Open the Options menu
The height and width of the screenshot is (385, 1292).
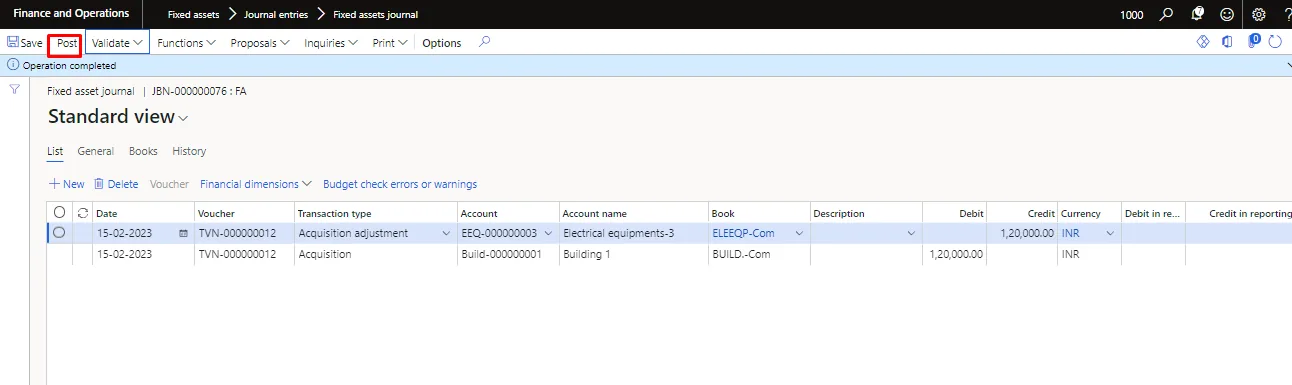pyautogui.click(x=442, y=43)
